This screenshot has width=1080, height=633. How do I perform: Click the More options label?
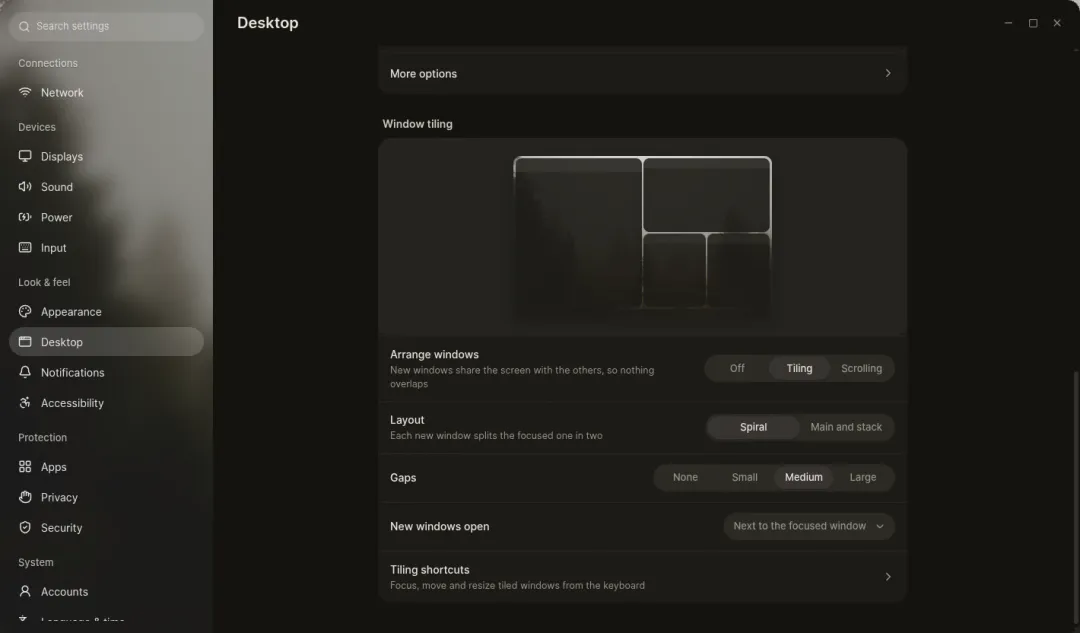pos(423,74)
